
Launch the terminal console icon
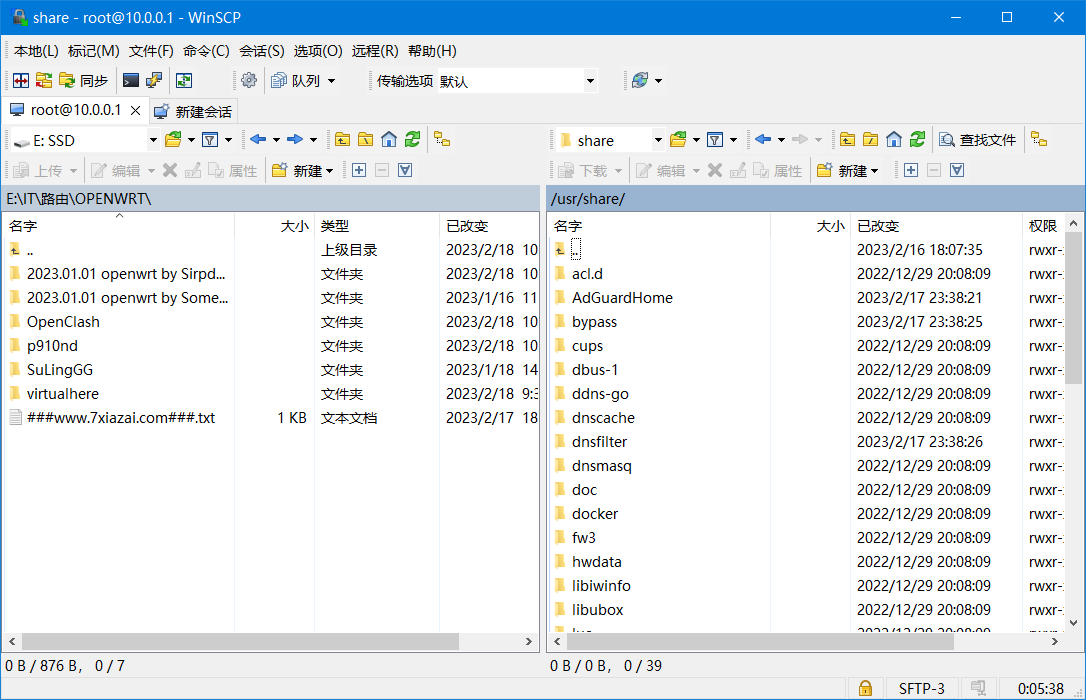pos(131,80)
